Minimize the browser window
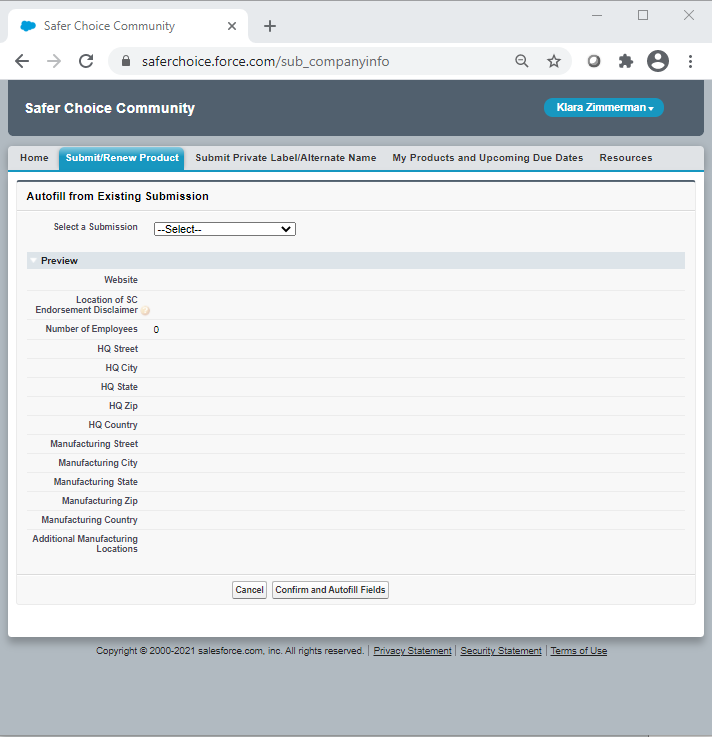The image size is (712, 737). click(x=597, y=16)
